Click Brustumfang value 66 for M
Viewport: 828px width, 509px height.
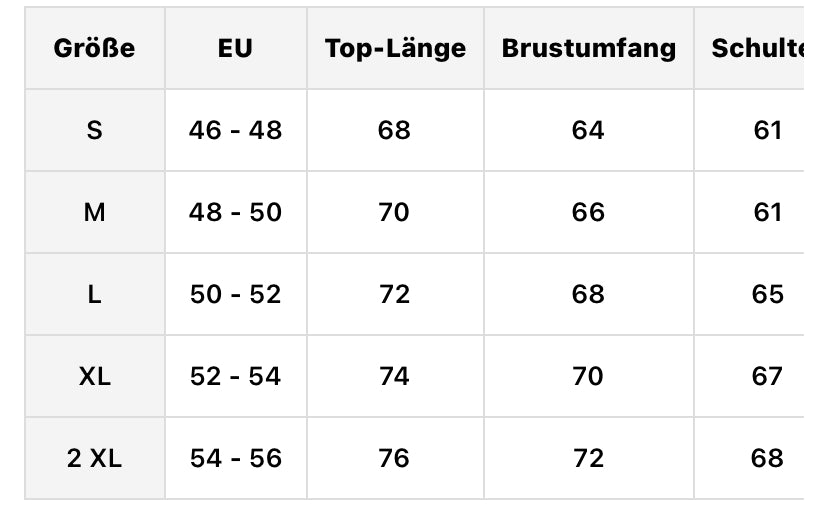(589, 212)
